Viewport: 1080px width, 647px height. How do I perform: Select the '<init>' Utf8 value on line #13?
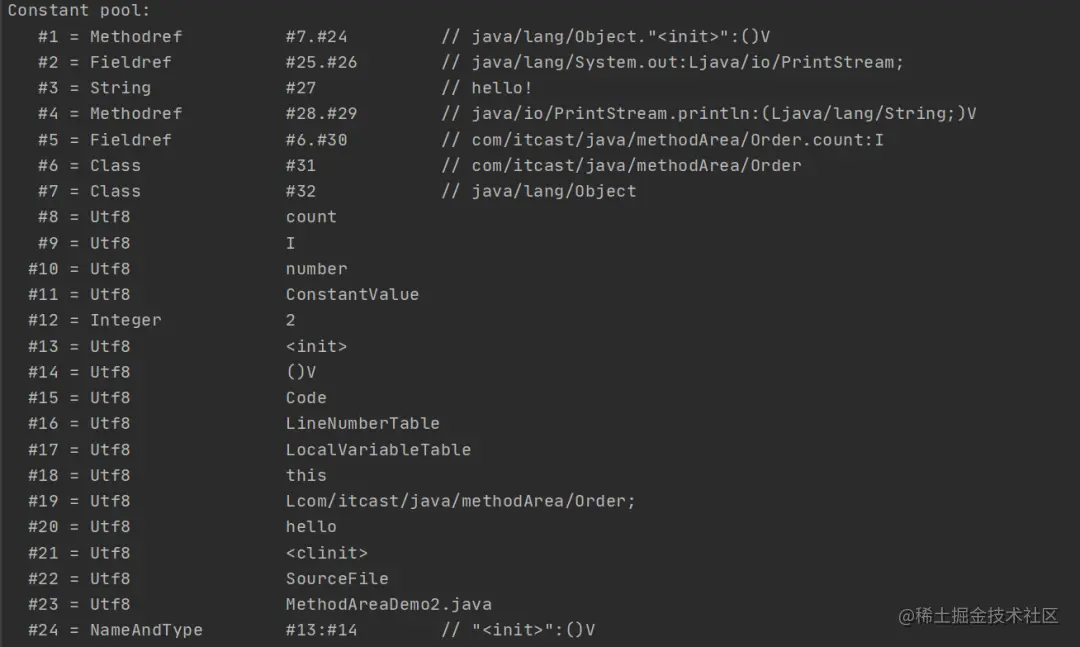(316, 346)
